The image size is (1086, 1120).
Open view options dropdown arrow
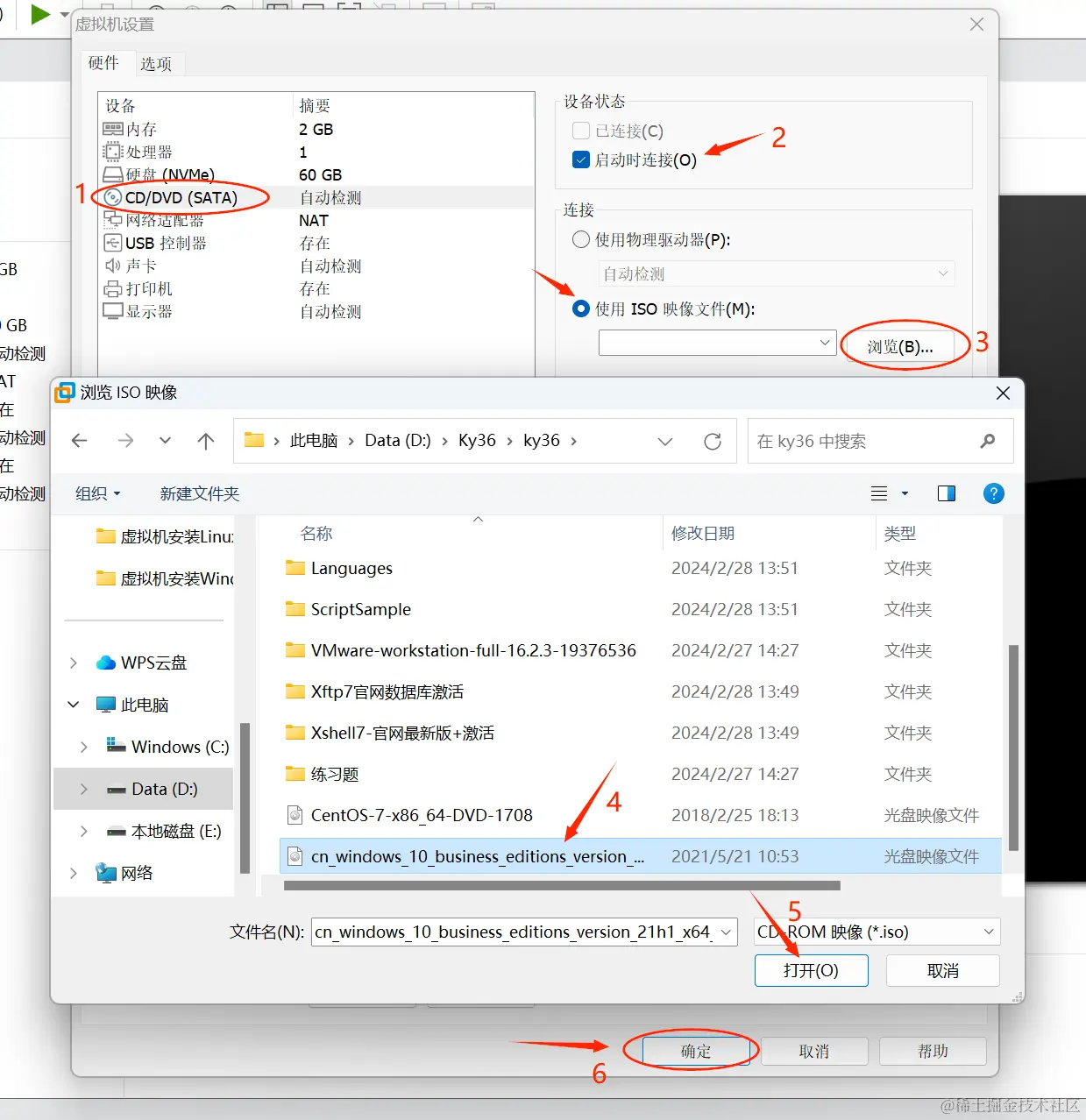pos(905,493)
